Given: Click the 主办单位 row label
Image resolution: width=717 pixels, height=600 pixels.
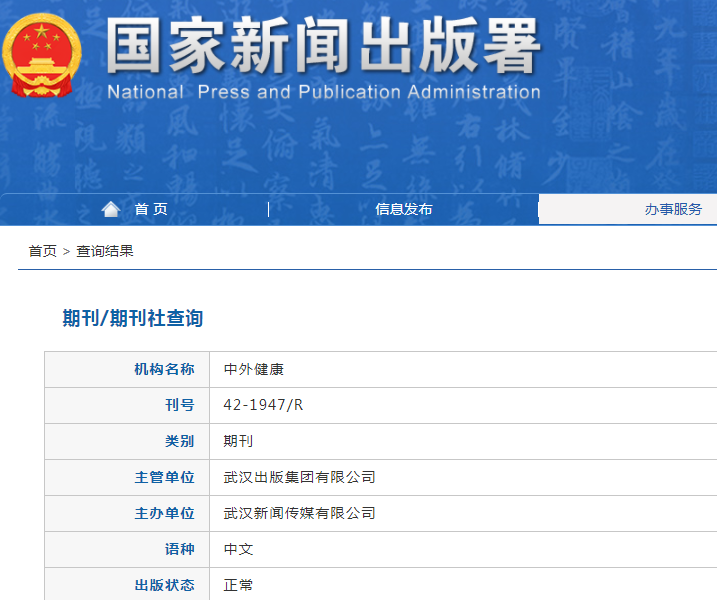Looking at the screenshot, I should click(x=164, y=513).
